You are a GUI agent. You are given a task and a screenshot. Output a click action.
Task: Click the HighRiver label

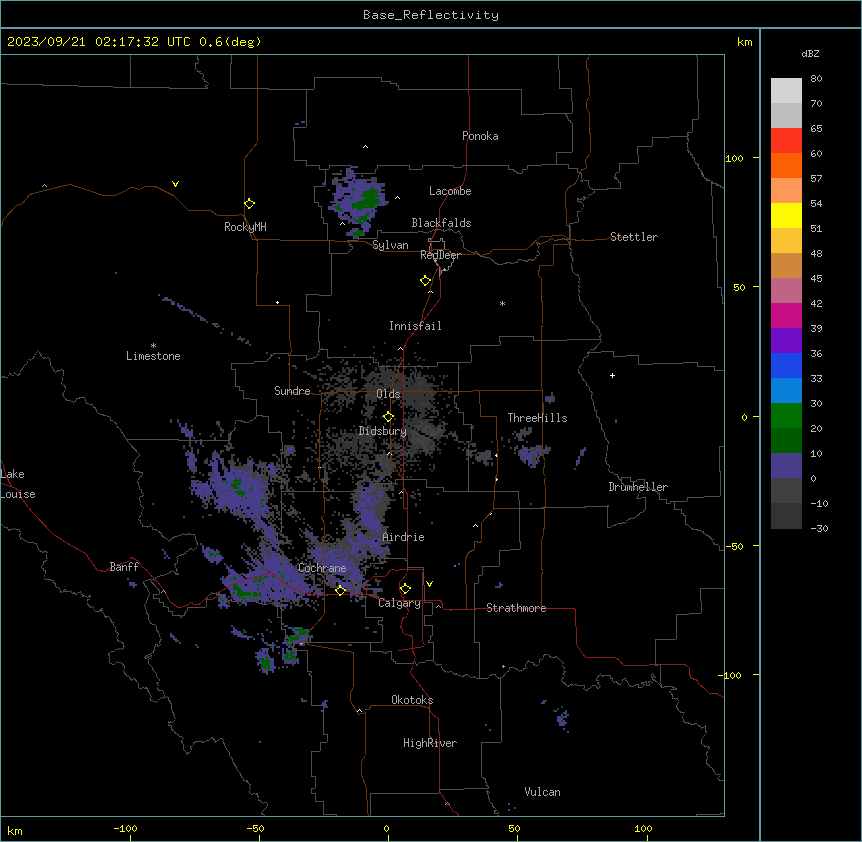click(430, 743)
